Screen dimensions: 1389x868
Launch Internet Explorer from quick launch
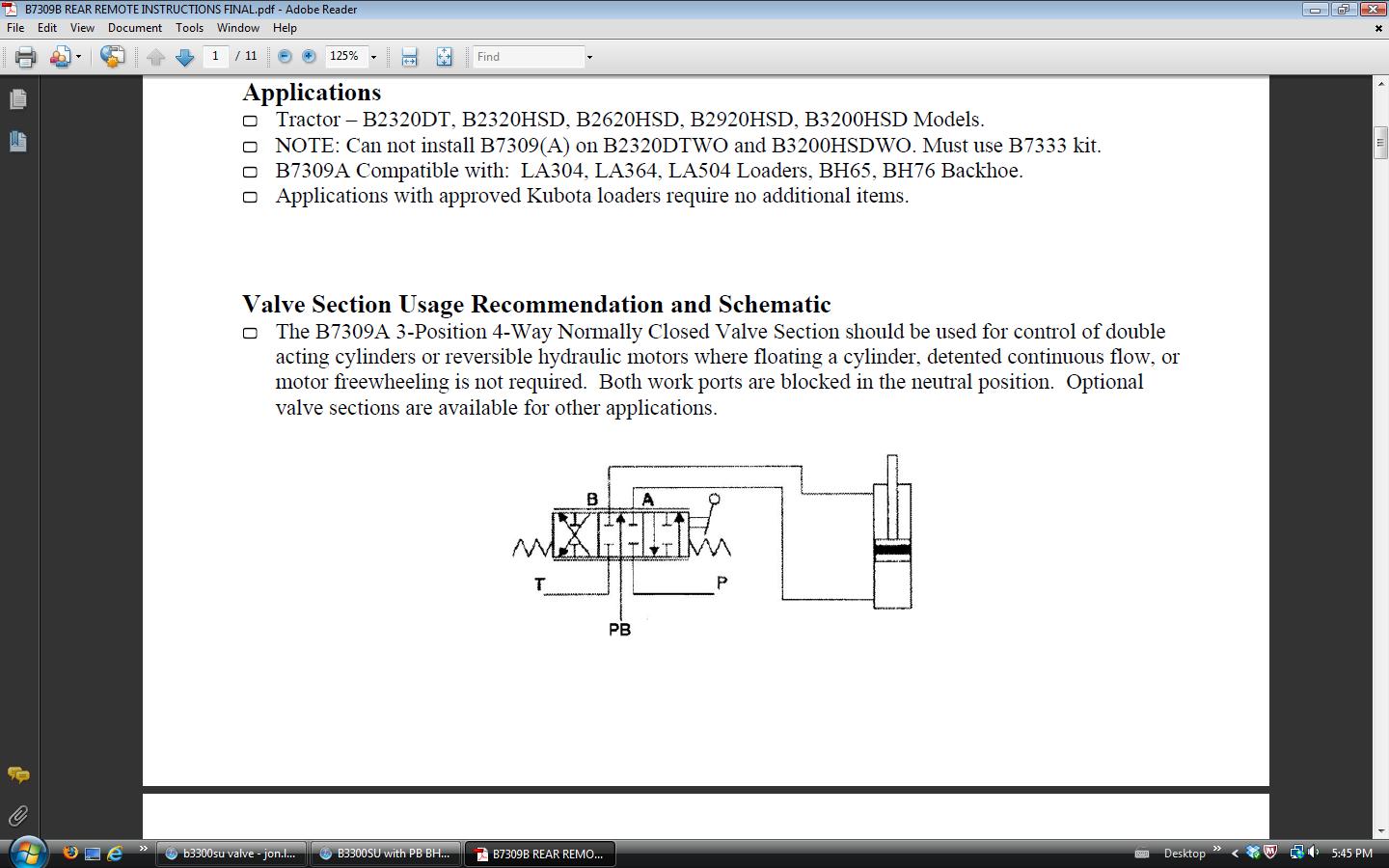click(x=115, y=853)
